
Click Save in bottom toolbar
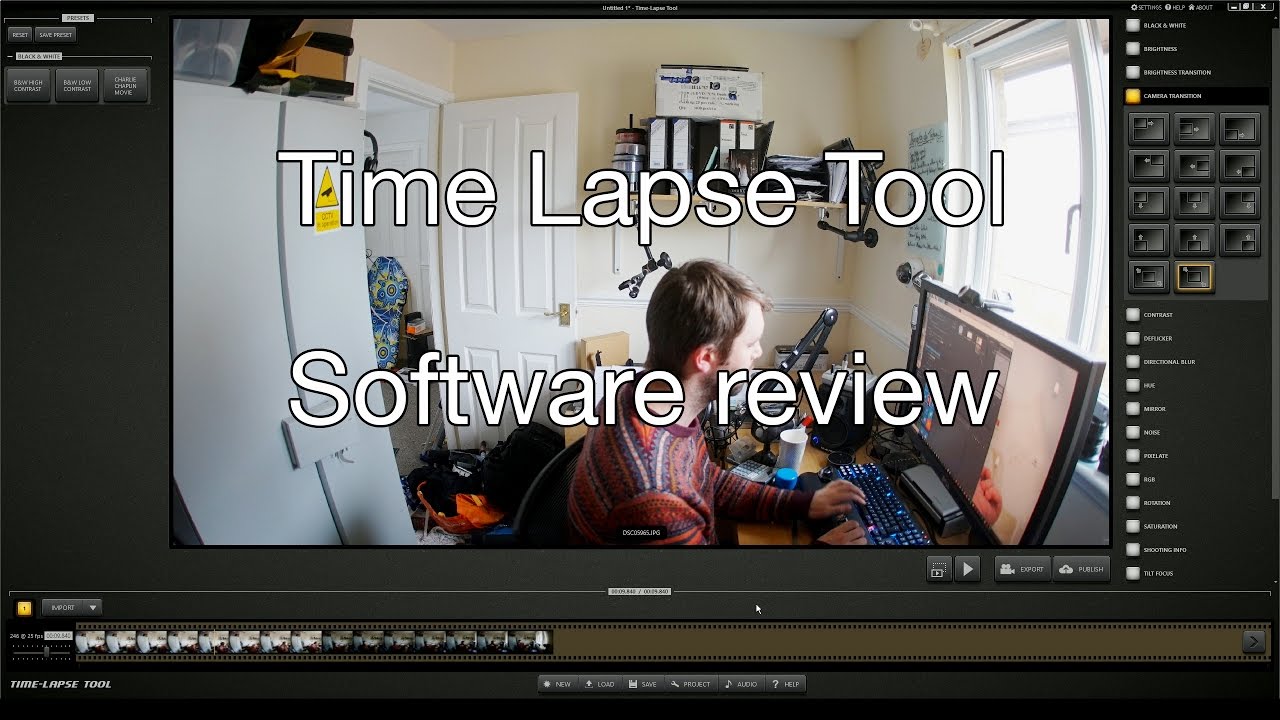click(x=643, y=684)
